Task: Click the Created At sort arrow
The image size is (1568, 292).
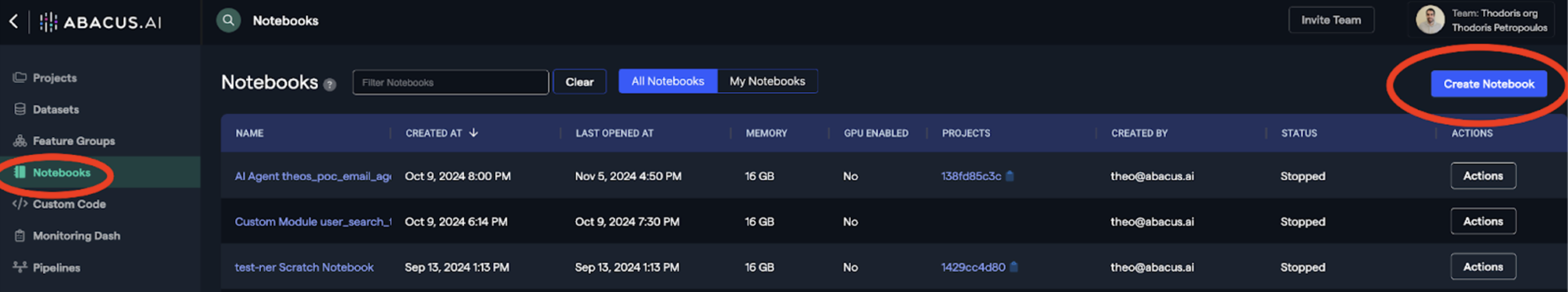Action: 473,132
